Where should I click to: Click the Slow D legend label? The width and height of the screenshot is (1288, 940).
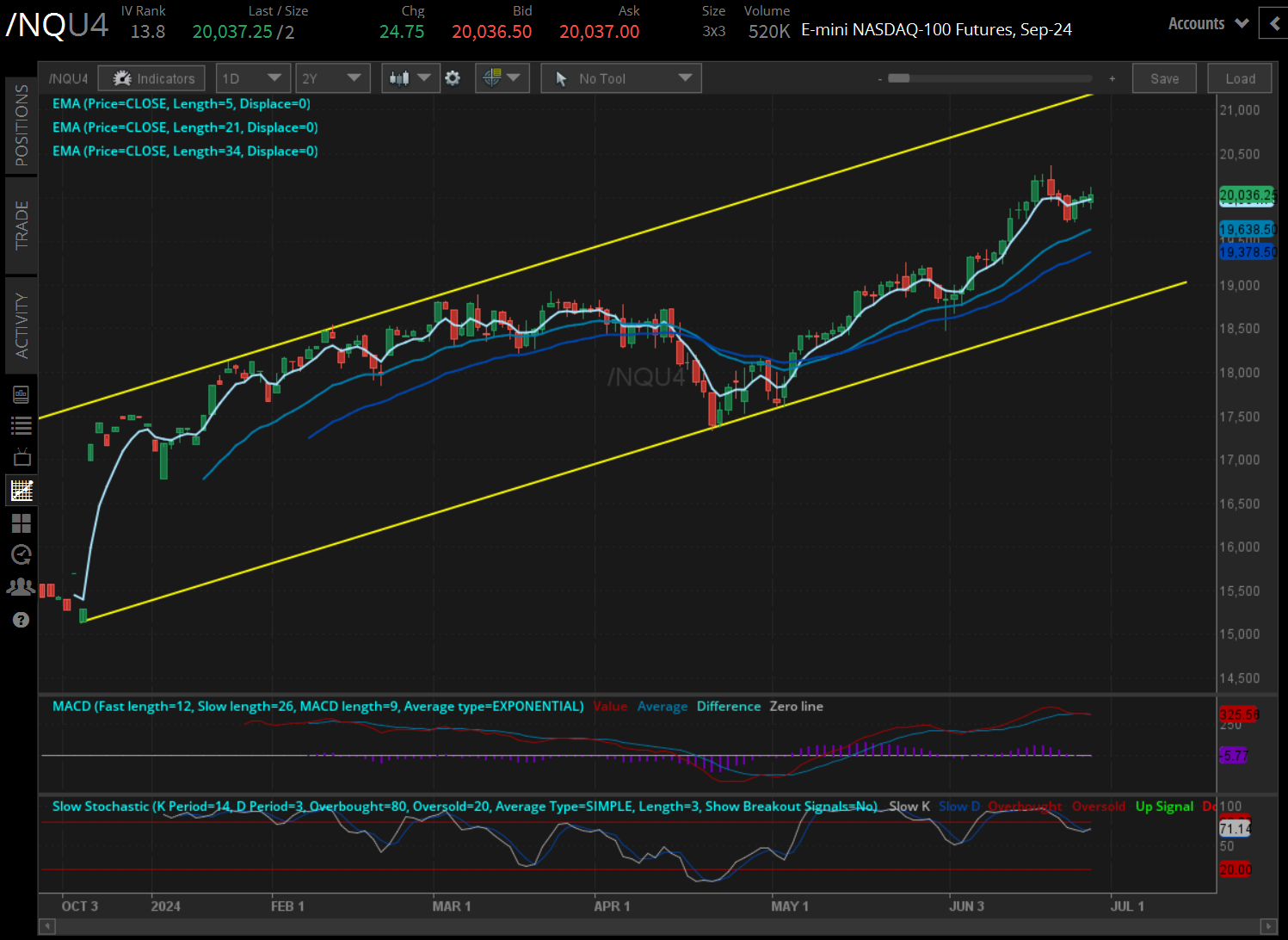tap(959, 807)
